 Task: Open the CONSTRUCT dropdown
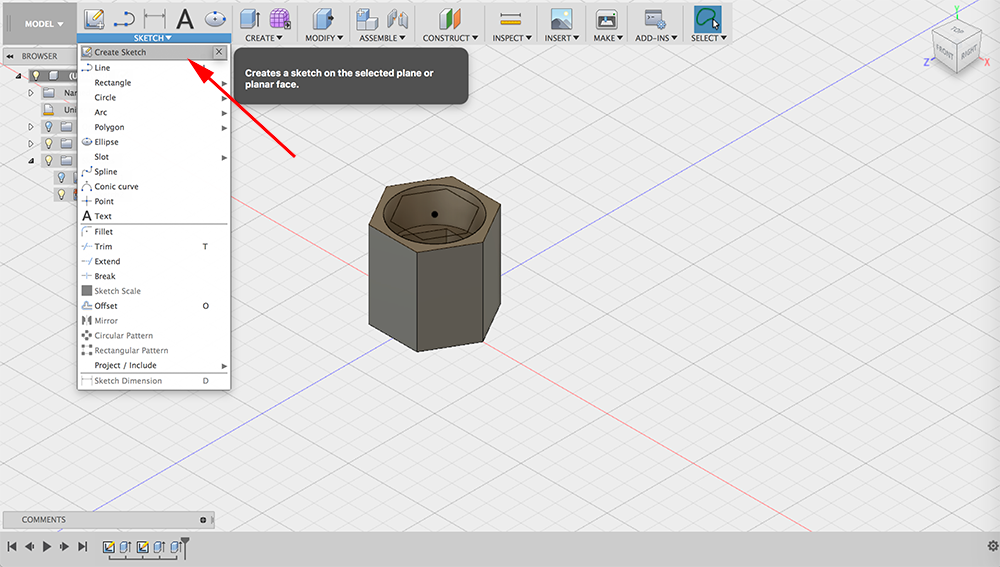click(450, 38)
